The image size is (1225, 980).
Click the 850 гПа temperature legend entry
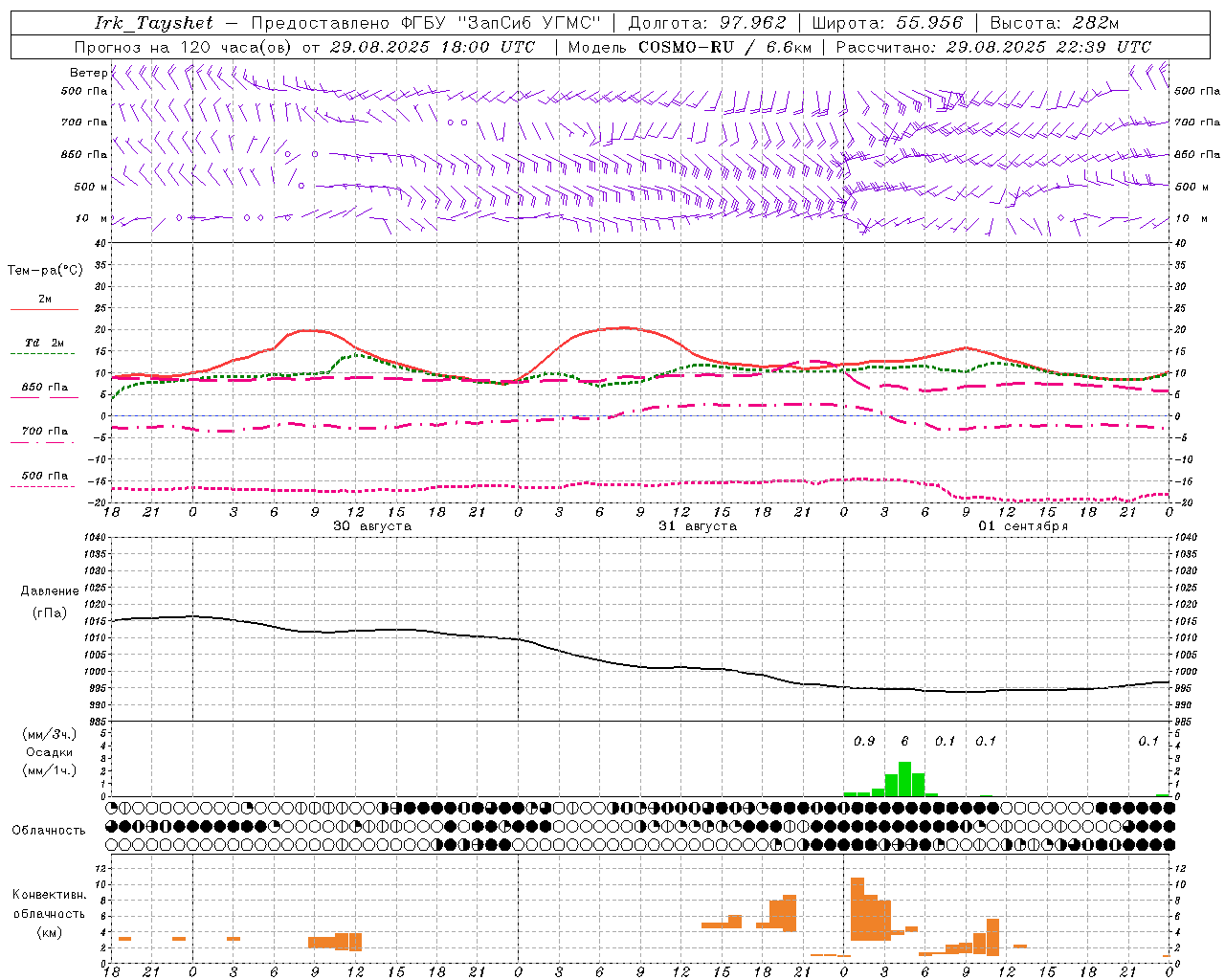(x=44, y=388)
